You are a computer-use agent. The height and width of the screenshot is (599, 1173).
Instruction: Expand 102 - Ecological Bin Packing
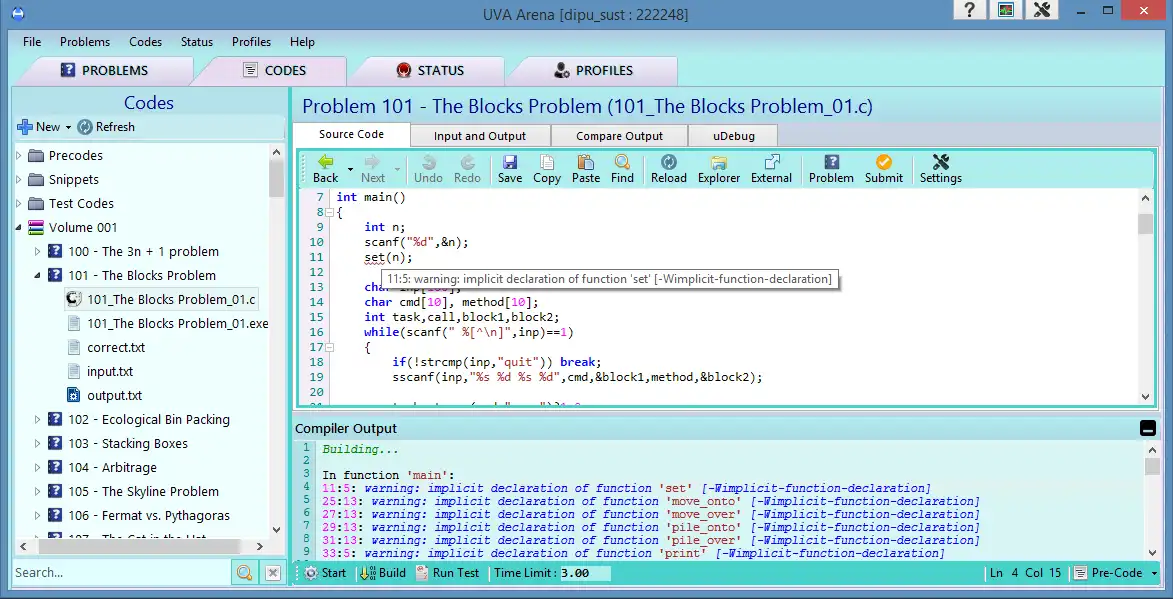[x=37, y=420]
